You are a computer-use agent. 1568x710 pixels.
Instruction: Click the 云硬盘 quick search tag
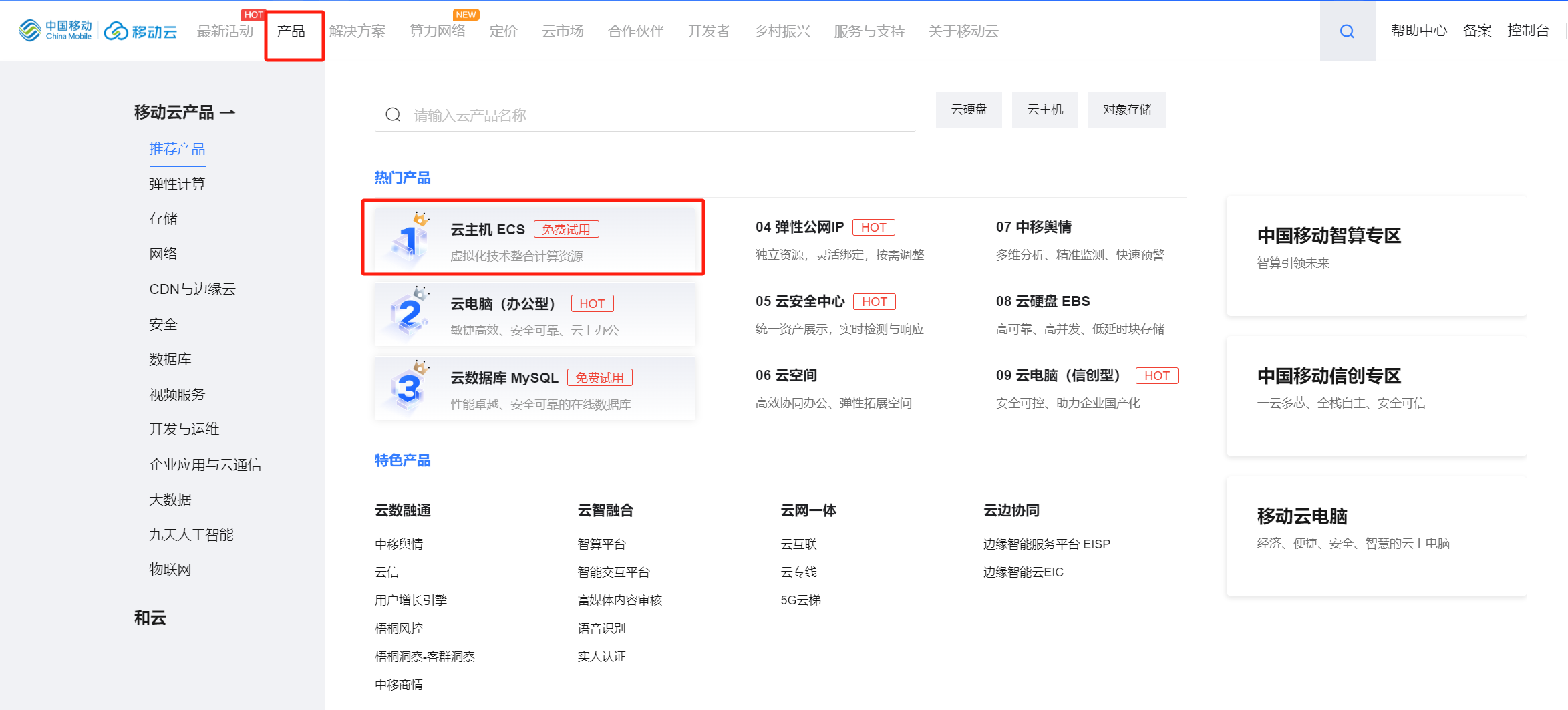pos(969,110)
